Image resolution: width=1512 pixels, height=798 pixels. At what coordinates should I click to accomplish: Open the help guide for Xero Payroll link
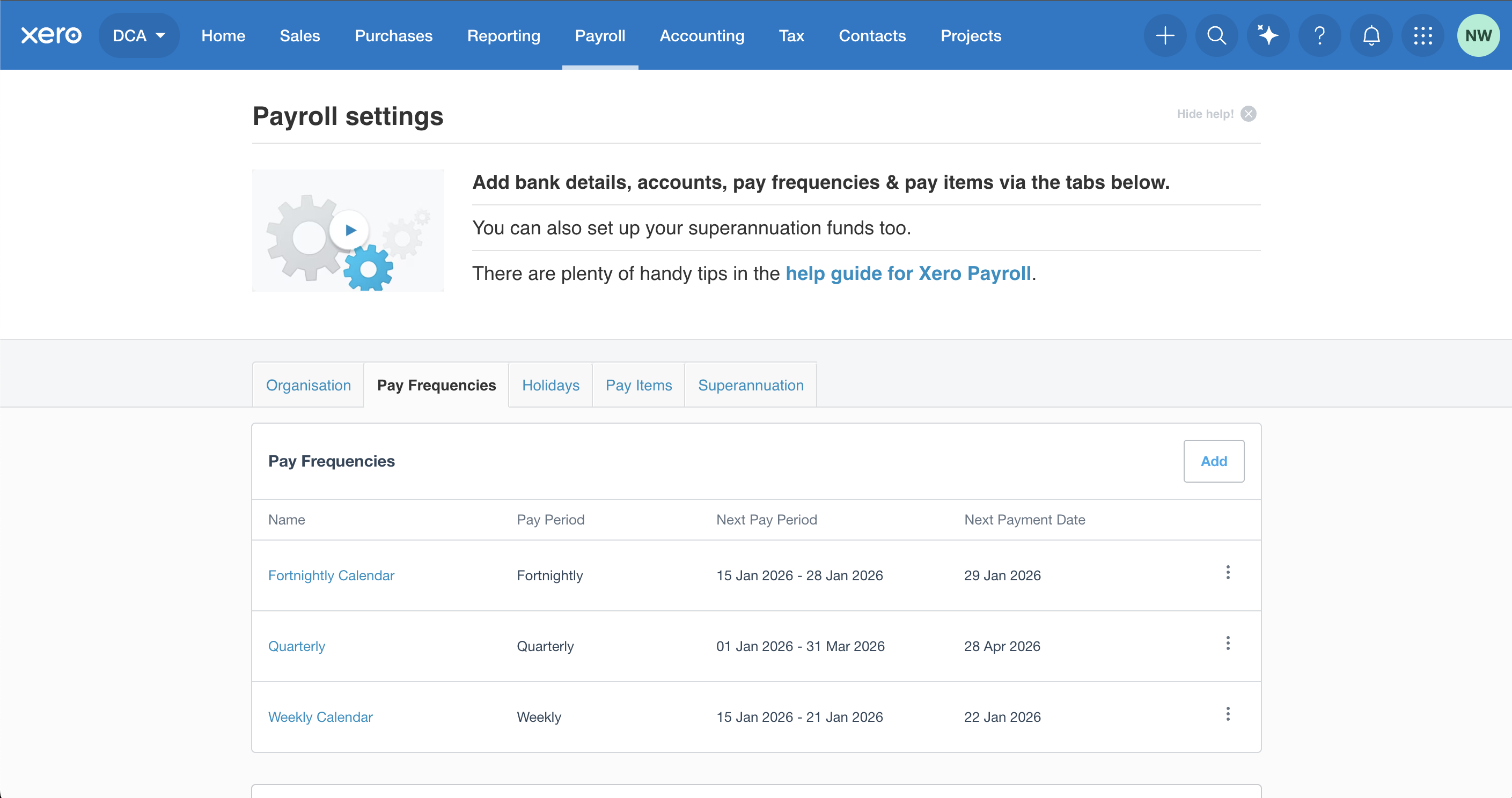coord(908,274)
